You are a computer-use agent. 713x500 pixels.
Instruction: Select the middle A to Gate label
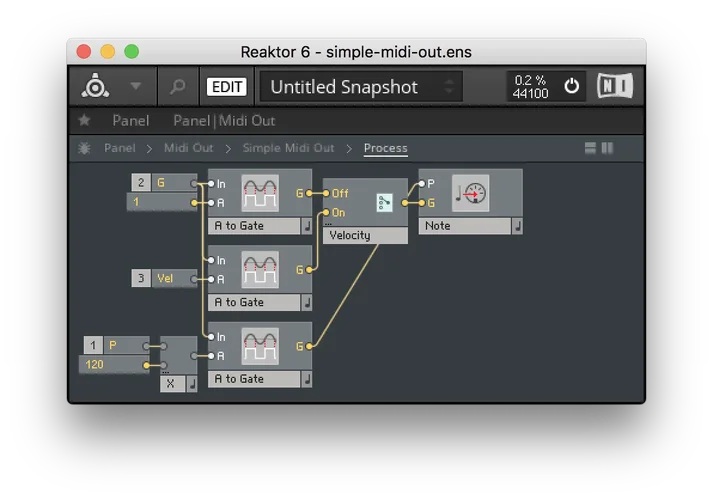pyautogui.click(x=254, y=302)
